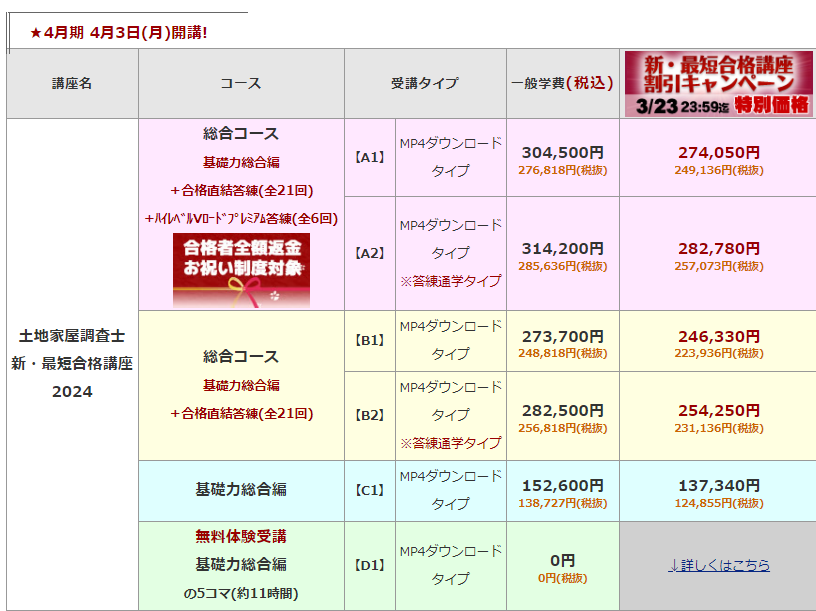Click 総合コース heading in the pink A-course cell
The width and height of the screenshot is (816, 611).
point(241,134)
